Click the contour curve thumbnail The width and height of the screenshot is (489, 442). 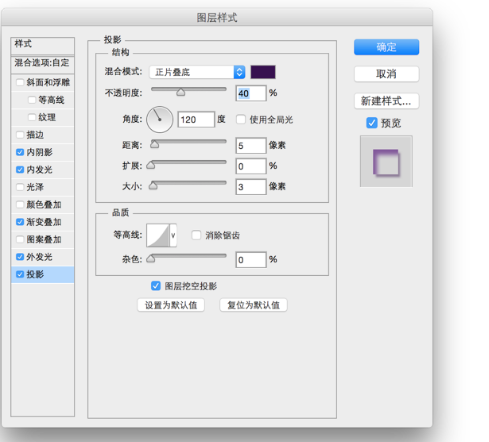(x=158, y=235)
